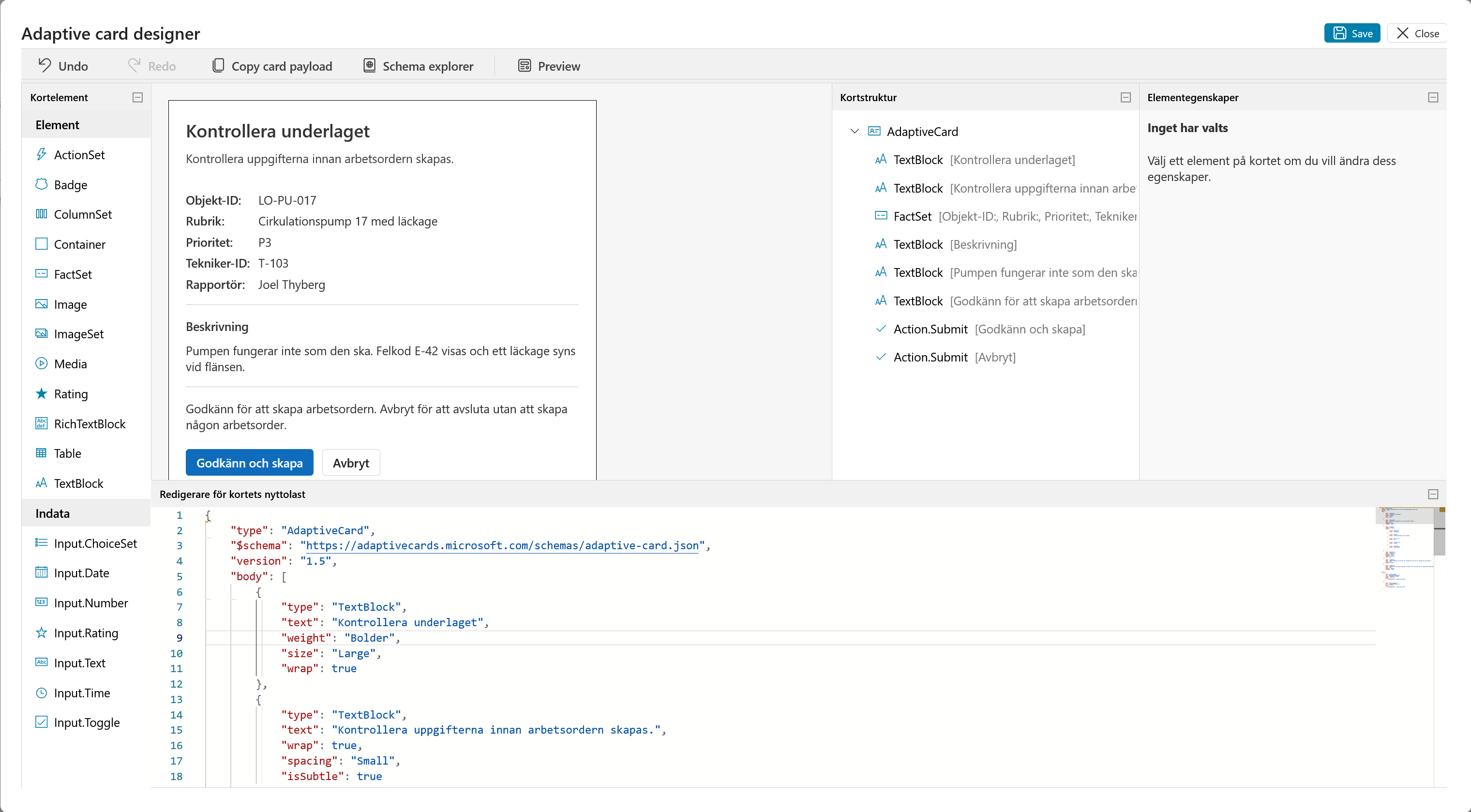Select FactSet node in card structure
The image size is (1471, 812).
[1005, 216]
